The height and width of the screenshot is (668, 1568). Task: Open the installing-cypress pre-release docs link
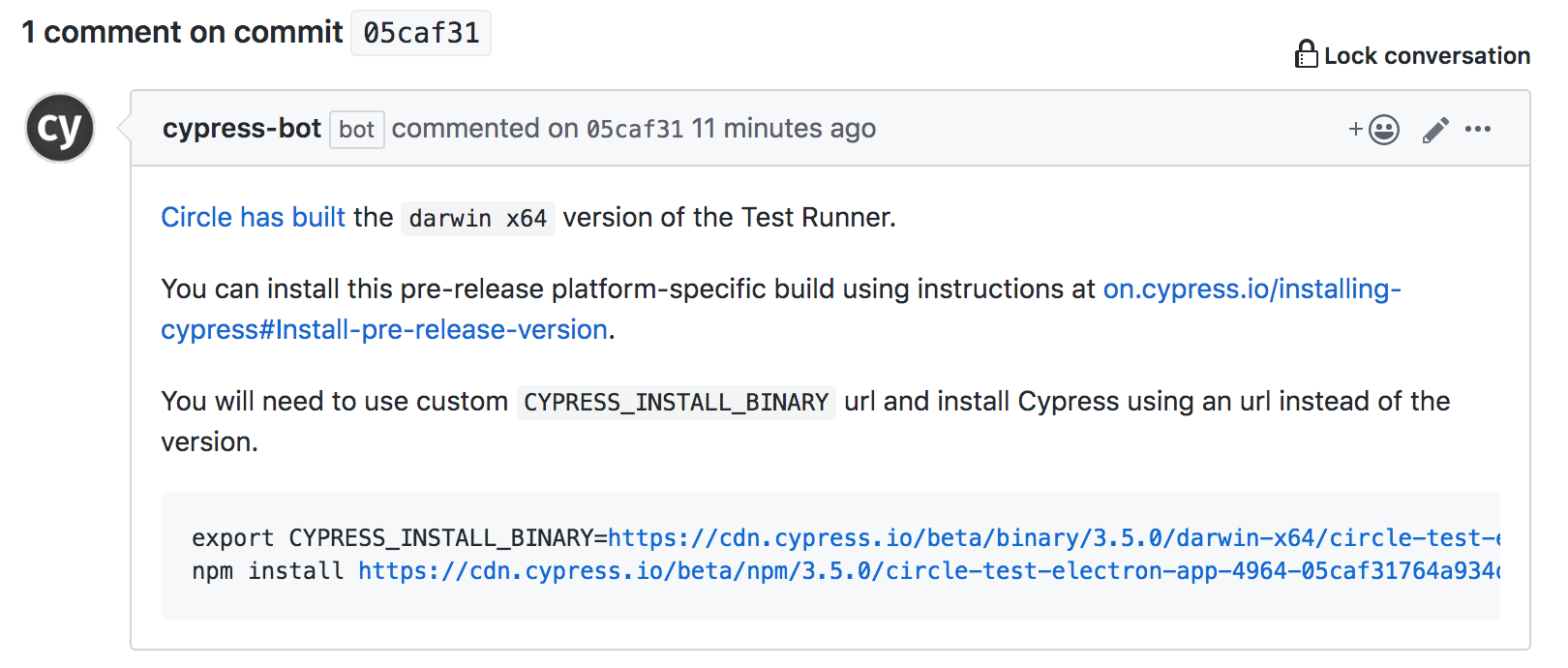click(780, 309)
